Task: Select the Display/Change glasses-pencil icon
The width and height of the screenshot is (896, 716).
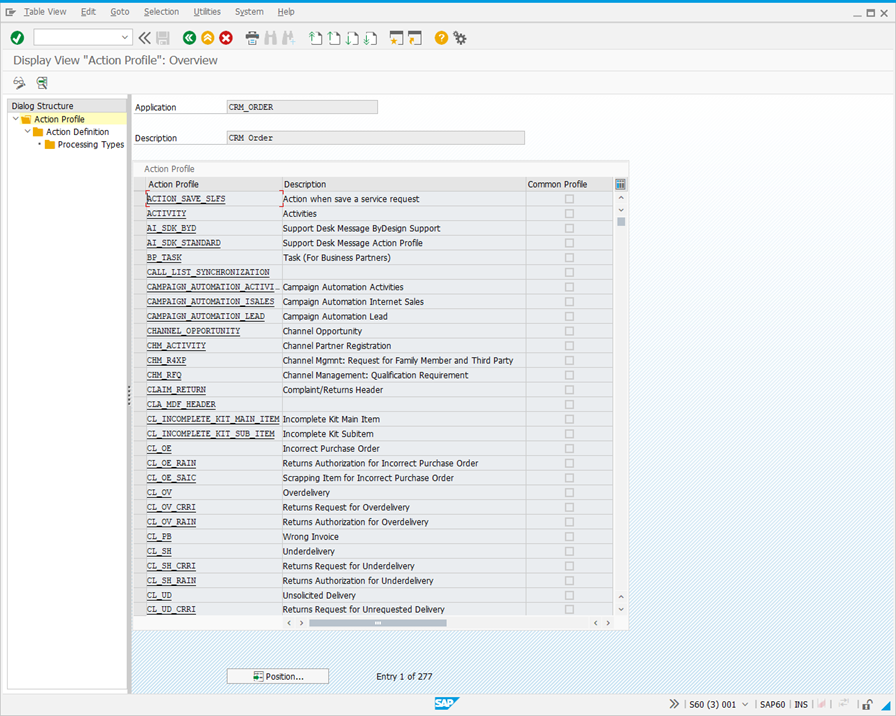Action: pos(18,83)
